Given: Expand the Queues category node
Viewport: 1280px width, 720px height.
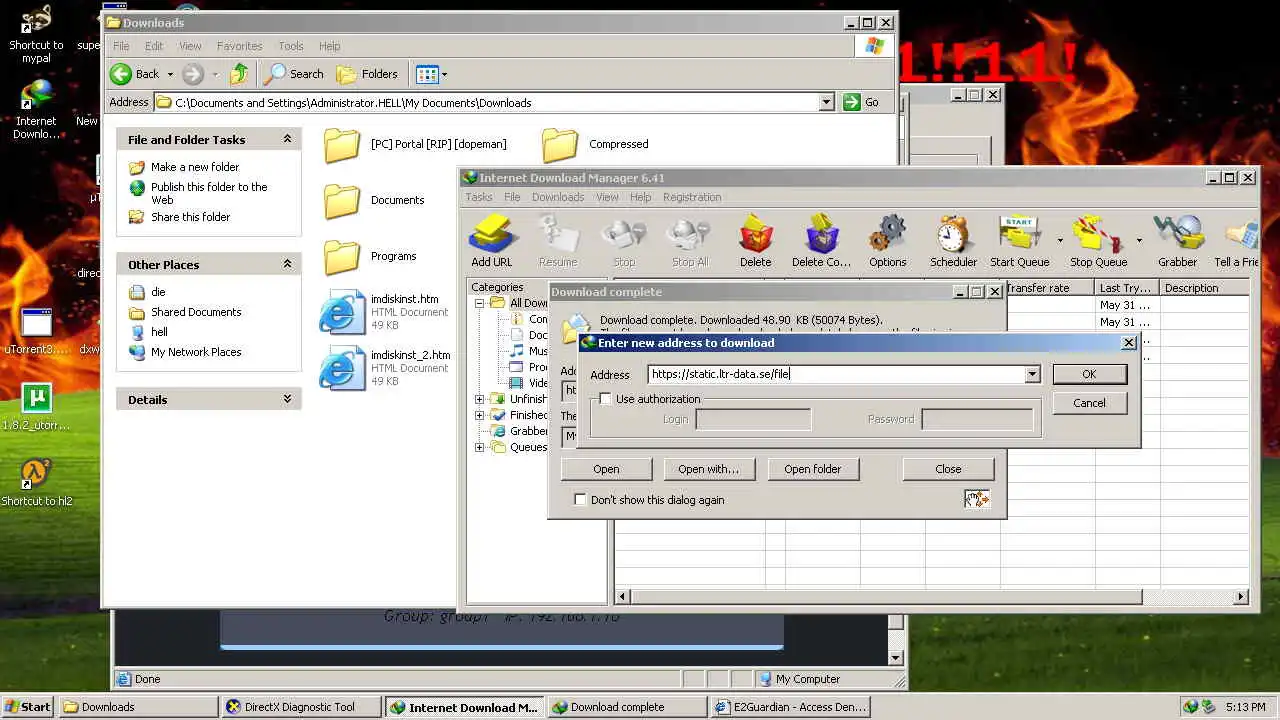Looking at the screenshot, I should click(x=479, y=447).
